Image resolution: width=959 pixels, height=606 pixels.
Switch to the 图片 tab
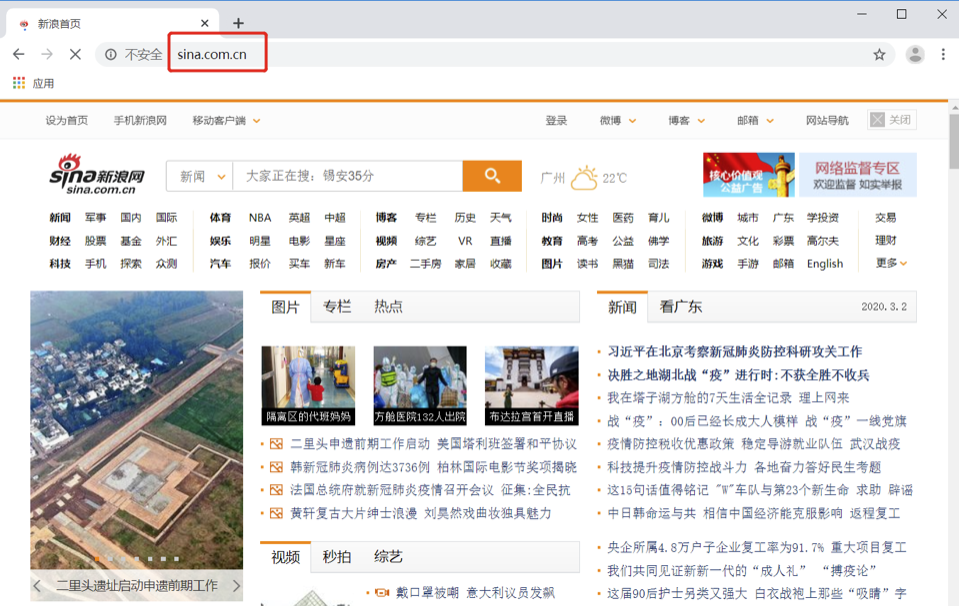tap(286, 307)
